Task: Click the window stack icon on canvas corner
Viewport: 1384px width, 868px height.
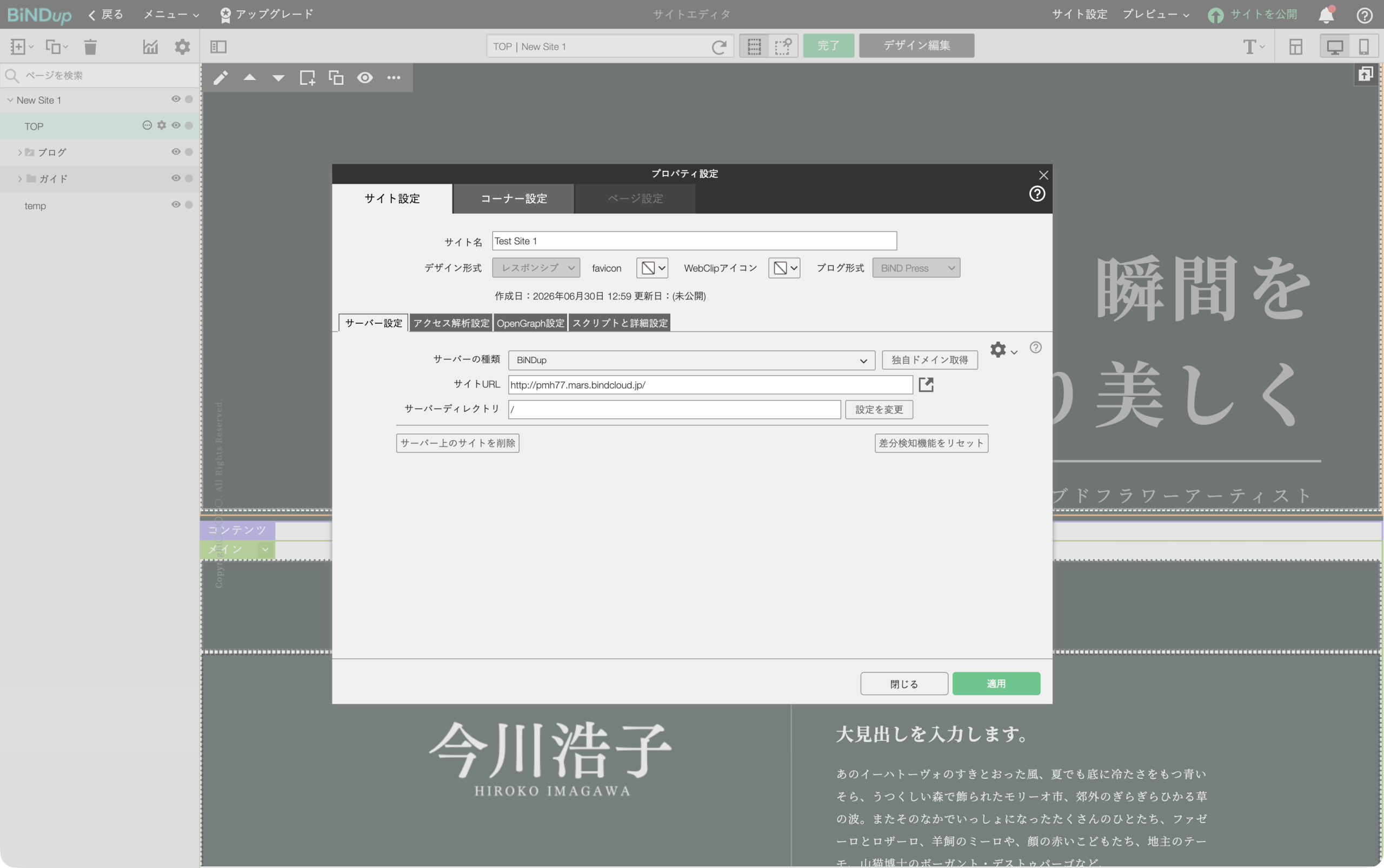Action: tap(1366, 74)
